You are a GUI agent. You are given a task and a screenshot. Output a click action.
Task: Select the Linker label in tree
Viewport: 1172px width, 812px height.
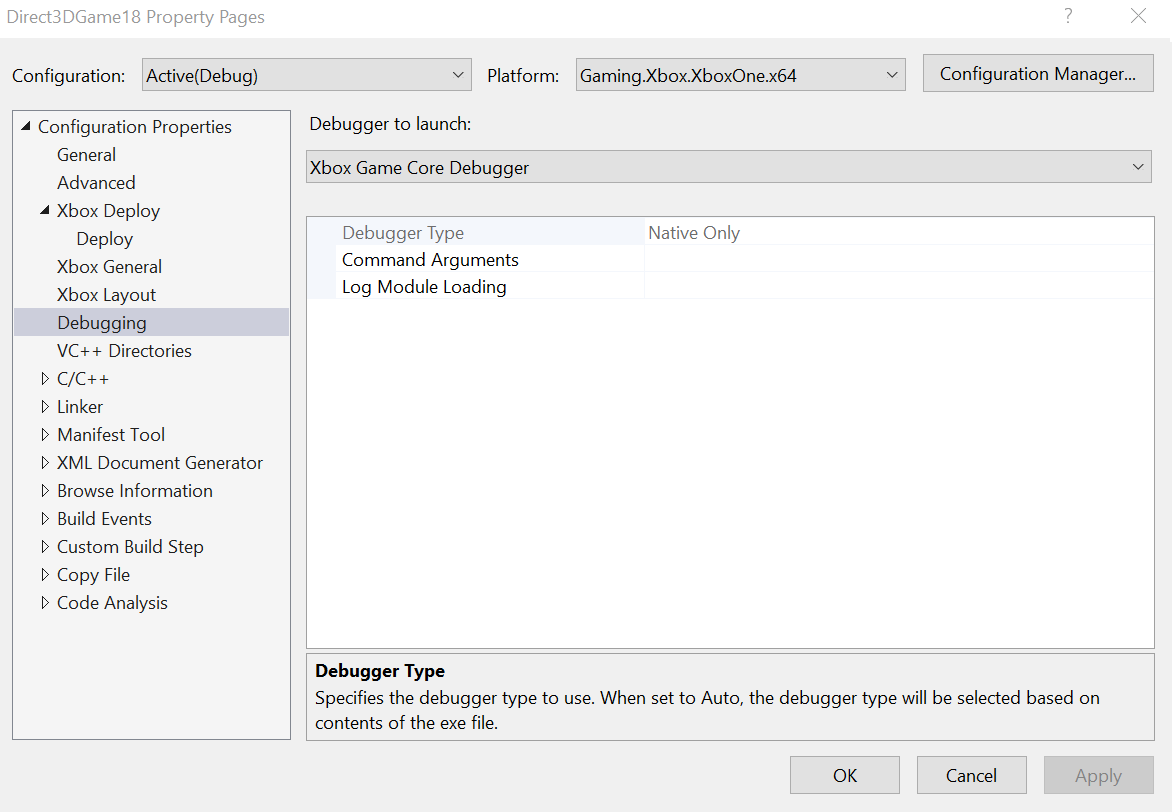click(x=80, y=407)
